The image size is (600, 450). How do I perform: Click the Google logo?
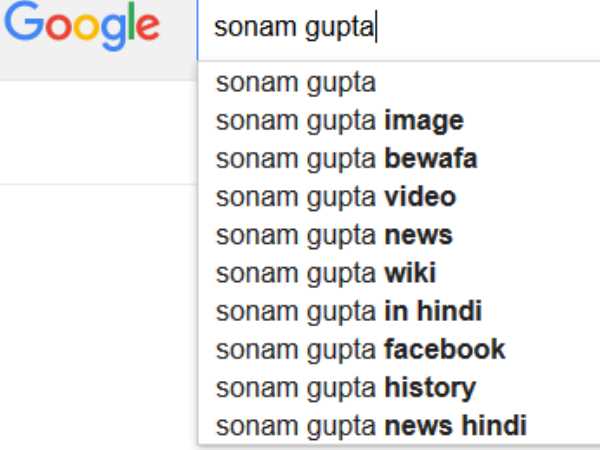point(80,27)
